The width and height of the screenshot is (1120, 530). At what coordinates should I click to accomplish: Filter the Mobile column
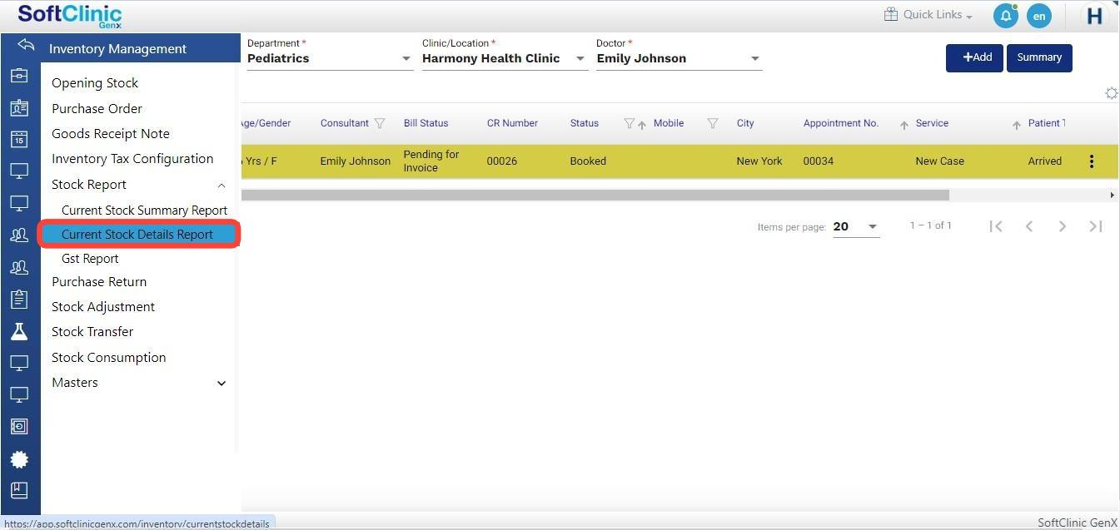712,124
